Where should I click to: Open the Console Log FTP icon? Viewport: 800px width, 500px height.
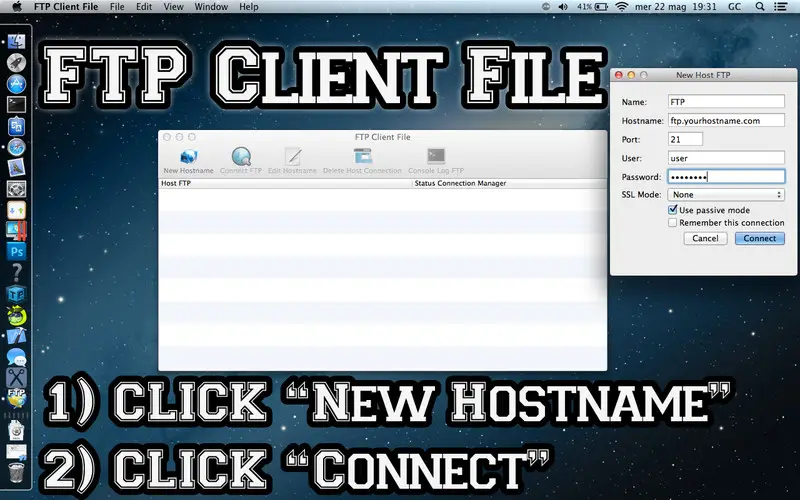436,156
